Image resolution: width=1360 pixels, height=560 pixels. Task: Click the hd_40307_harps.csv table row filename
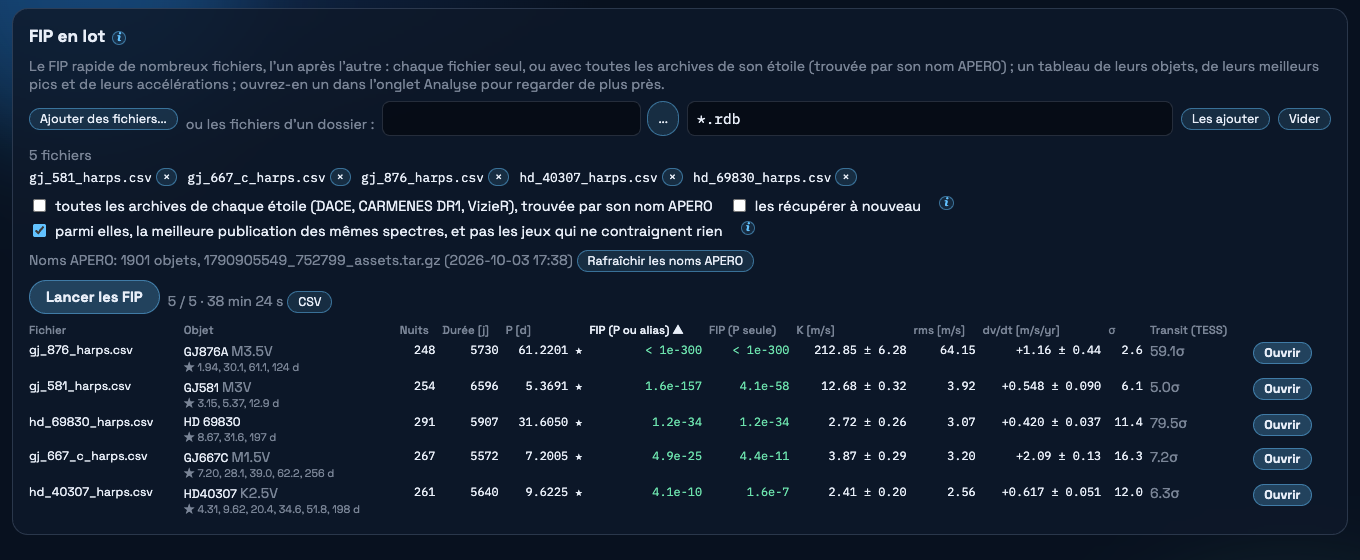[x=91, y=492]
